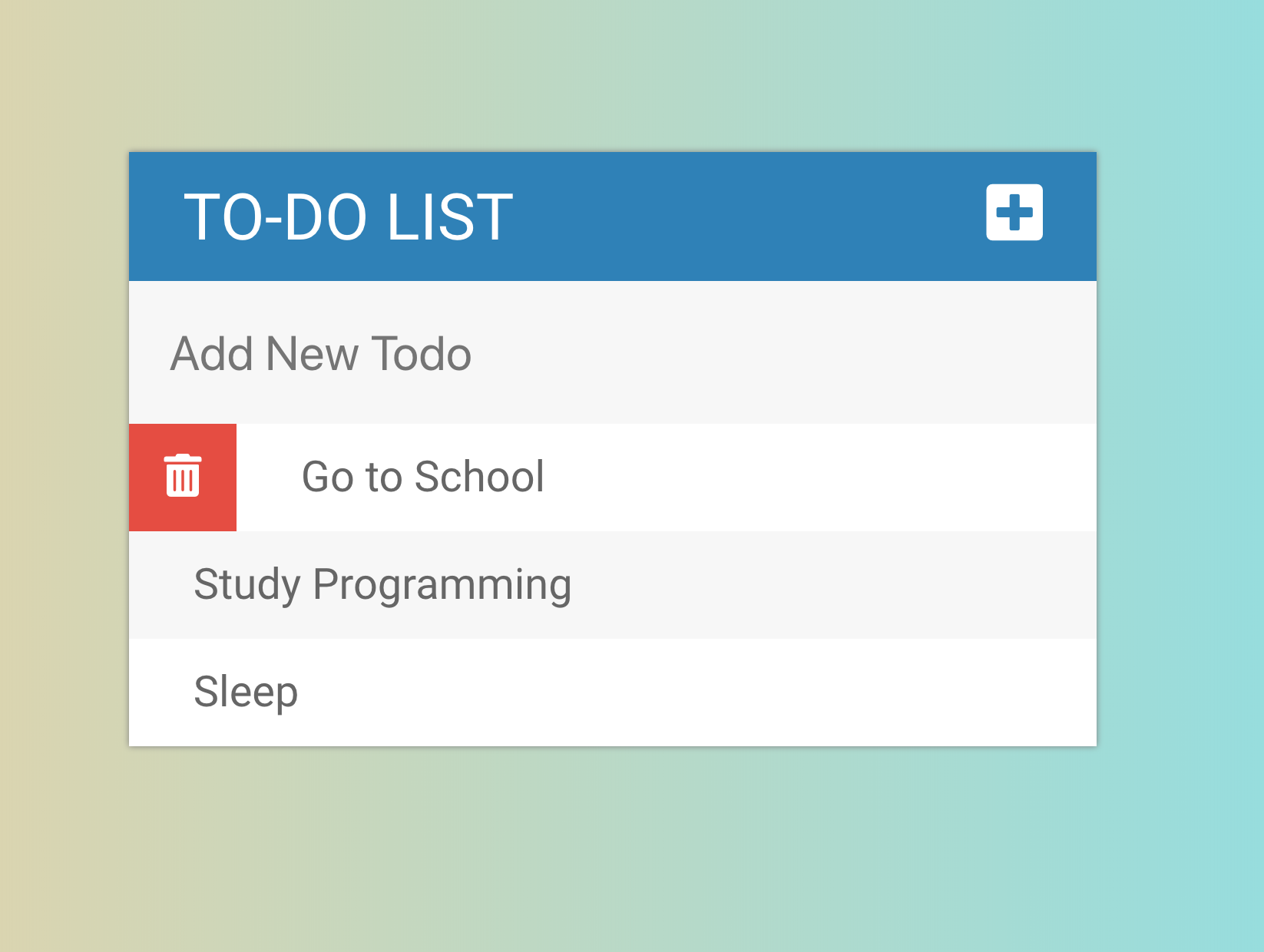Toggle completion of the last todo "Sleep"
This screenshot has width=1264, height=952.
[x=246, y=692]
